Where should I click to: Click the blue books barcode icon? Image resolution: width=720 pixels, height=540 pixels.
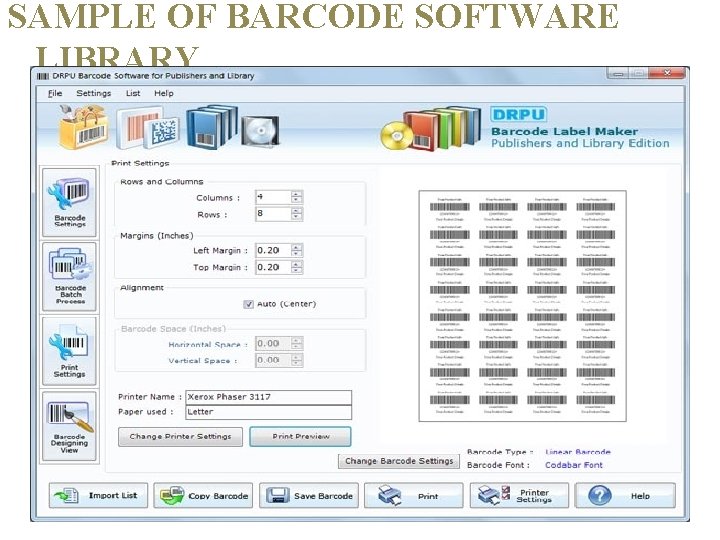tap(212, 127)
